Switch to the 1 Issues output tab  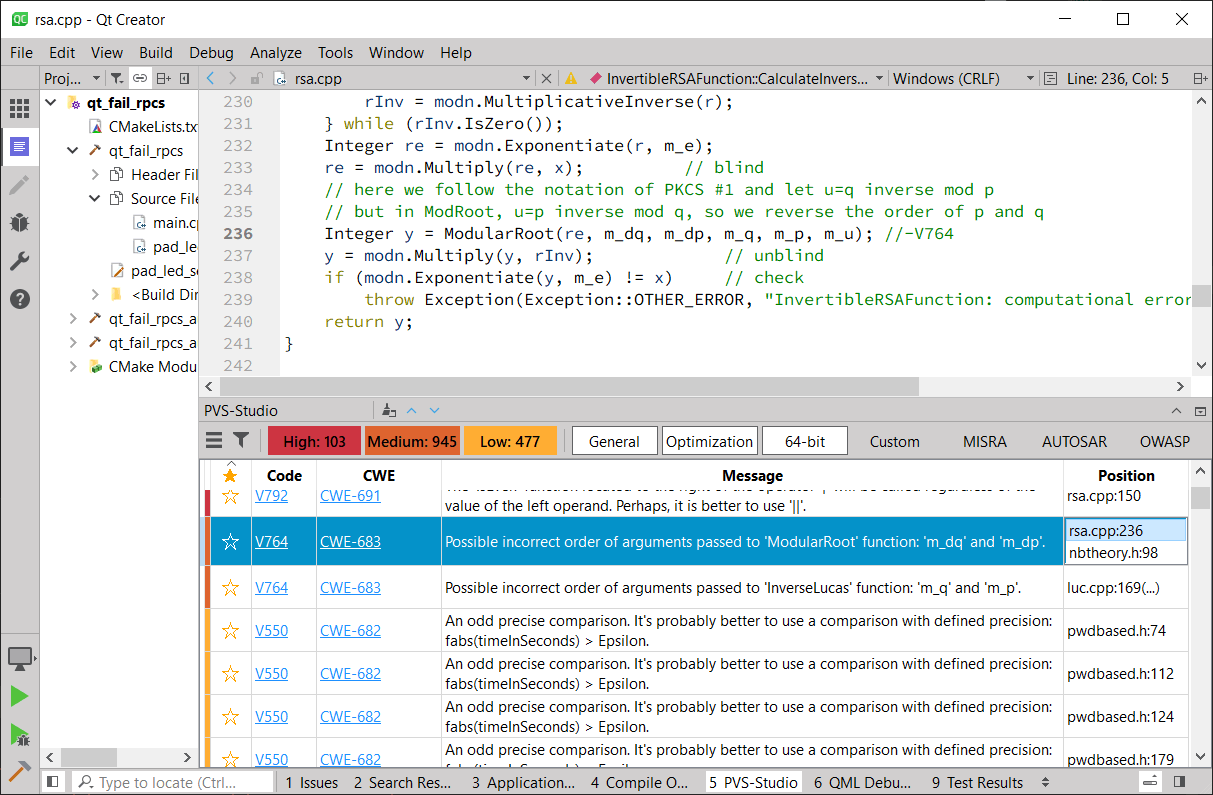(x=311, y=783)
